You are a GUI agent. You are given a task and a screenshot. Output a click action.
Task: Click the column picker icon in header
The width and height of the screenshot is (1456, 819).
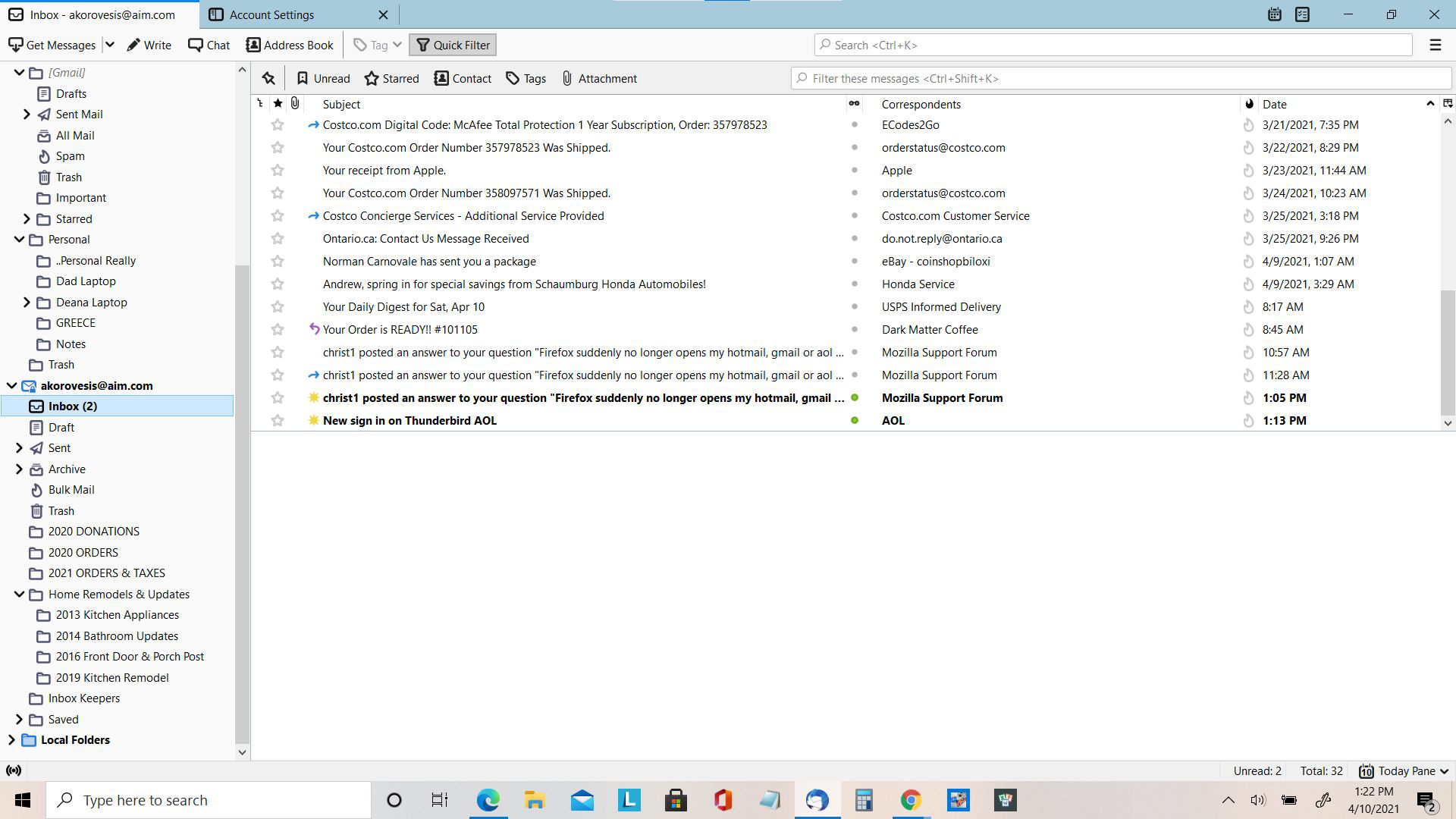(1447, 104)
